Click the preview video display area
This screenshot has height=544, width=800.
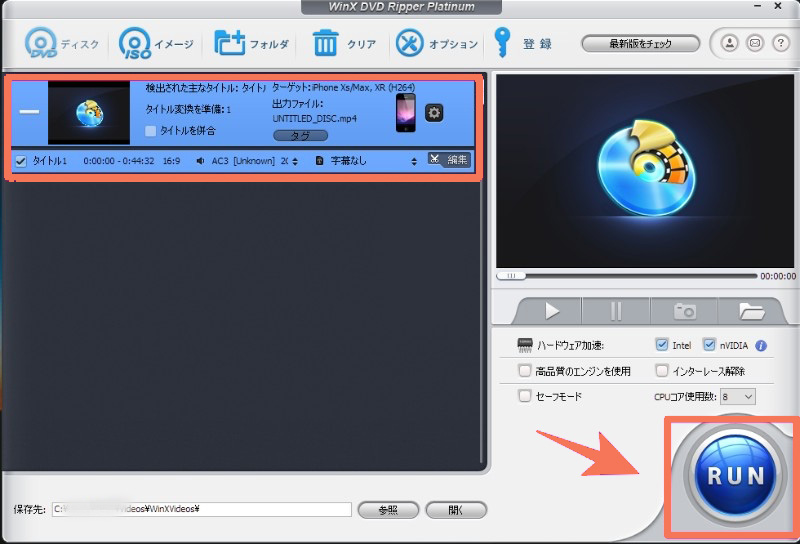645,171
